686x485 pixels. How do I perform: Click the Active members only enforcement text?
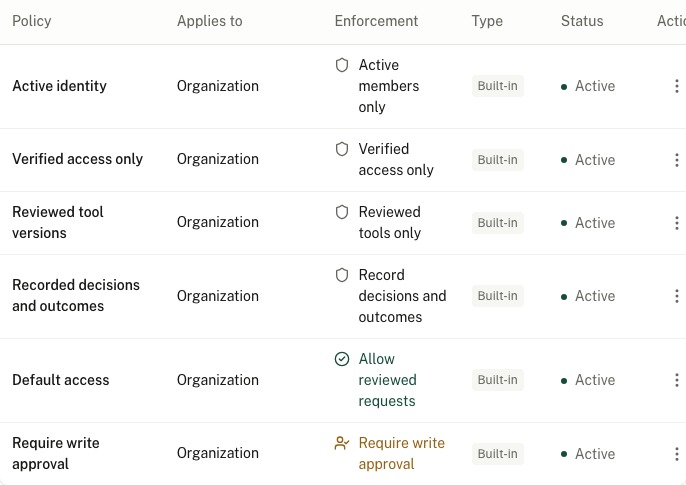[389, 86]
